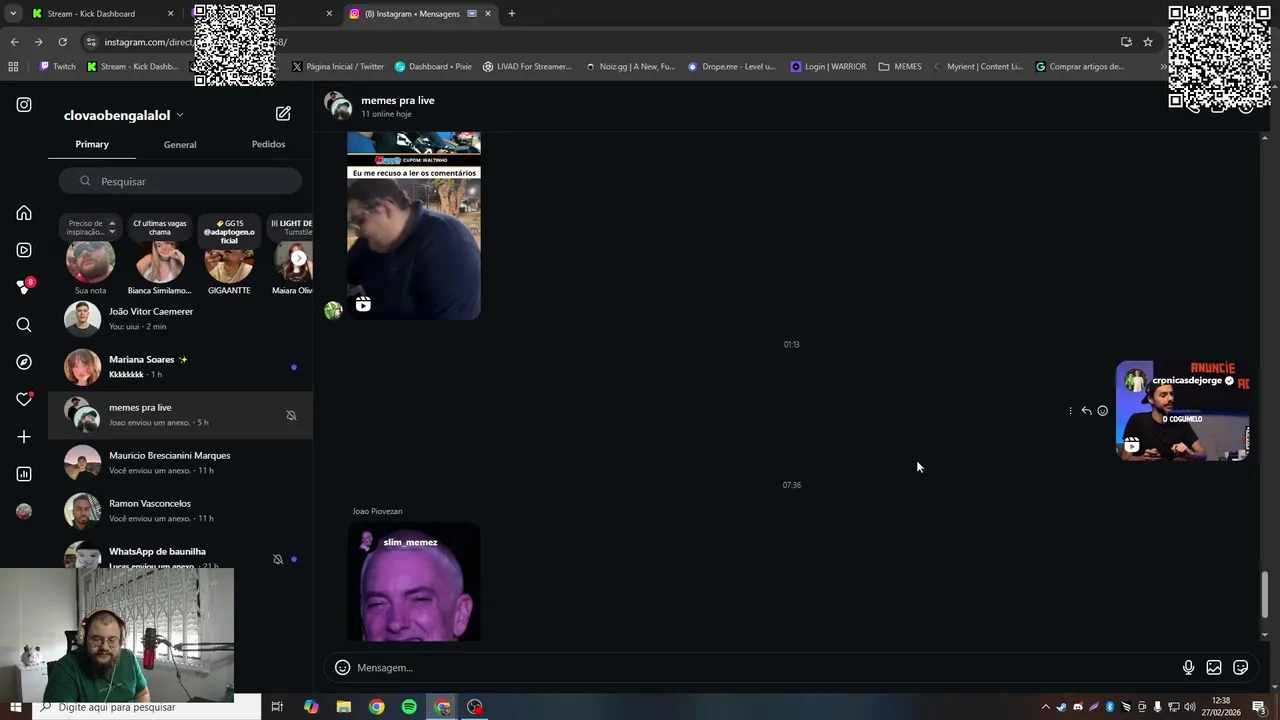1280x720 pixels.
Task: Reply to the cronicasdejorge reel message
Action: [x=1086, y=411]
